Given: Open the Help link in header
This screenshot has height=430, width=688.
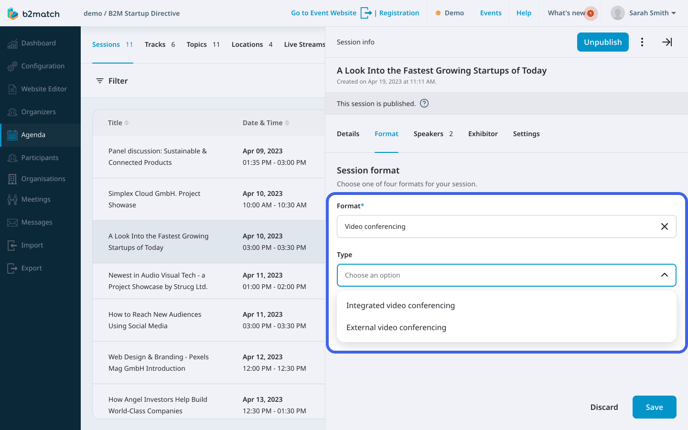Looking at the screenshot, I should [x=523, y=13].
